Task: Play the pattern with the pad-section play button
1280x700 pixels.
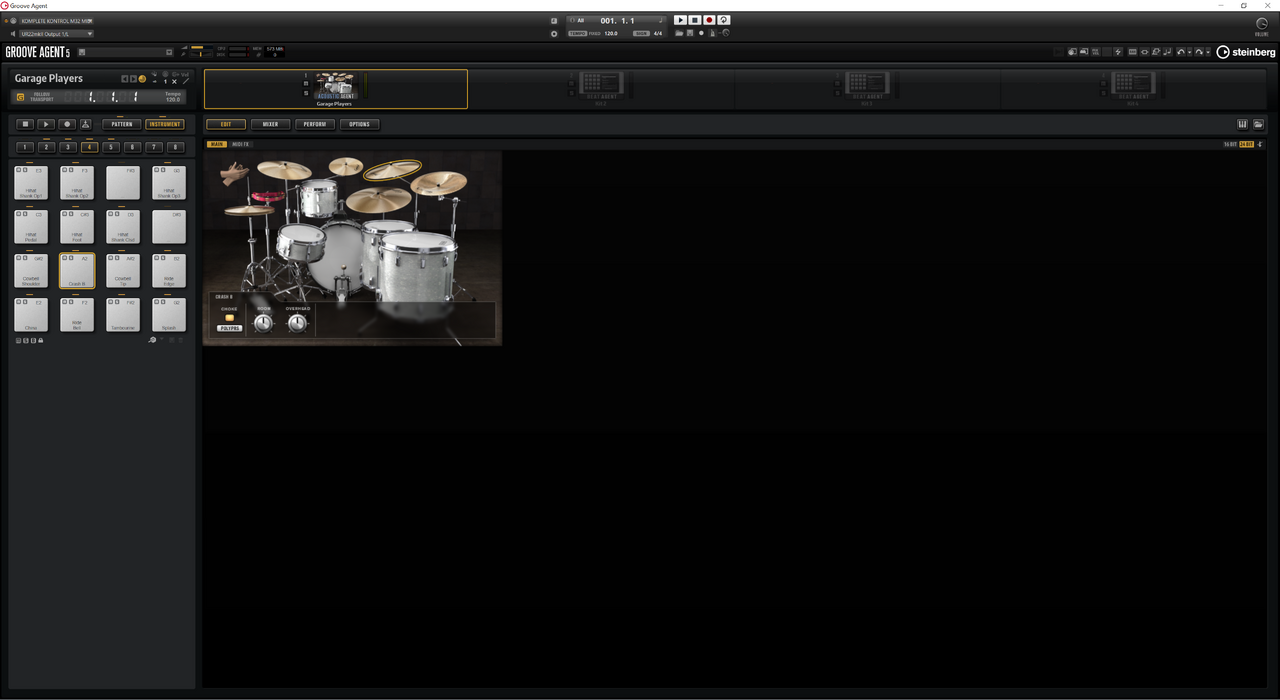Action: click(x=46, y=124)
